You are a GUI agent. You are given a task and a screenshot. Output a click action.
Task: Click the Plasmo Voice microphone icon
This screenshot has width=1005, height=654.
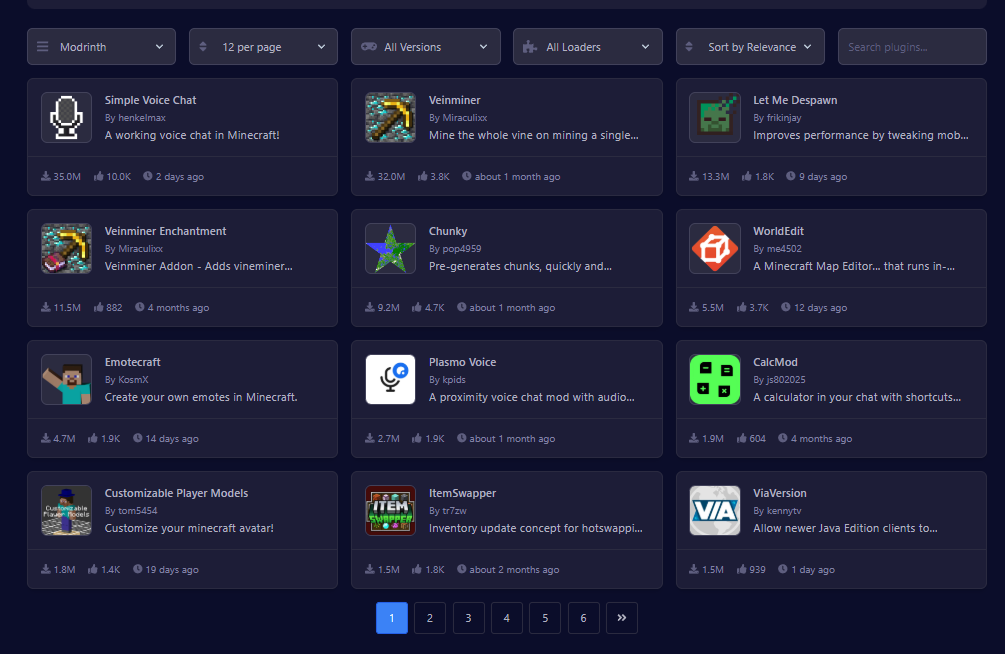(x=390, y=379)
